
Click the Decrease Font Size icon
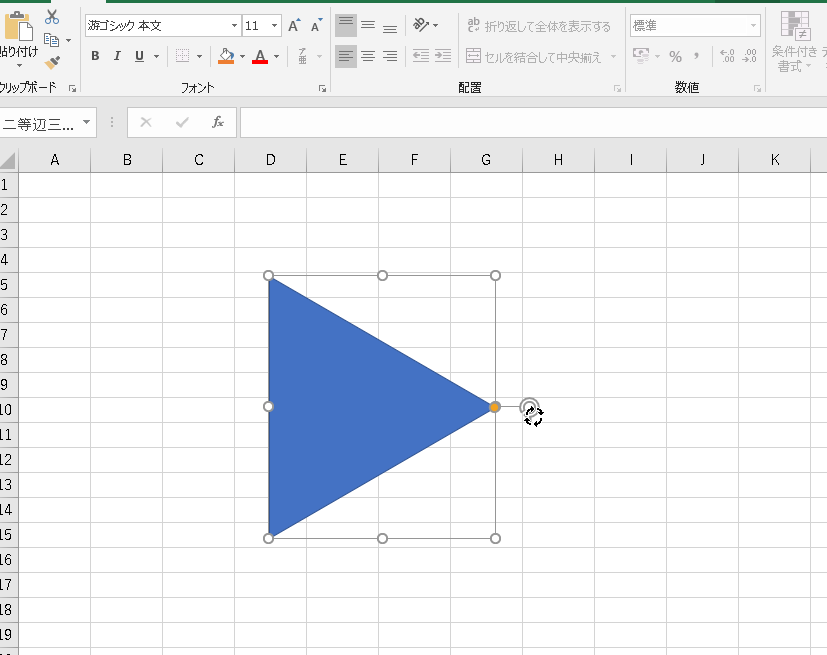pos(316,26)
